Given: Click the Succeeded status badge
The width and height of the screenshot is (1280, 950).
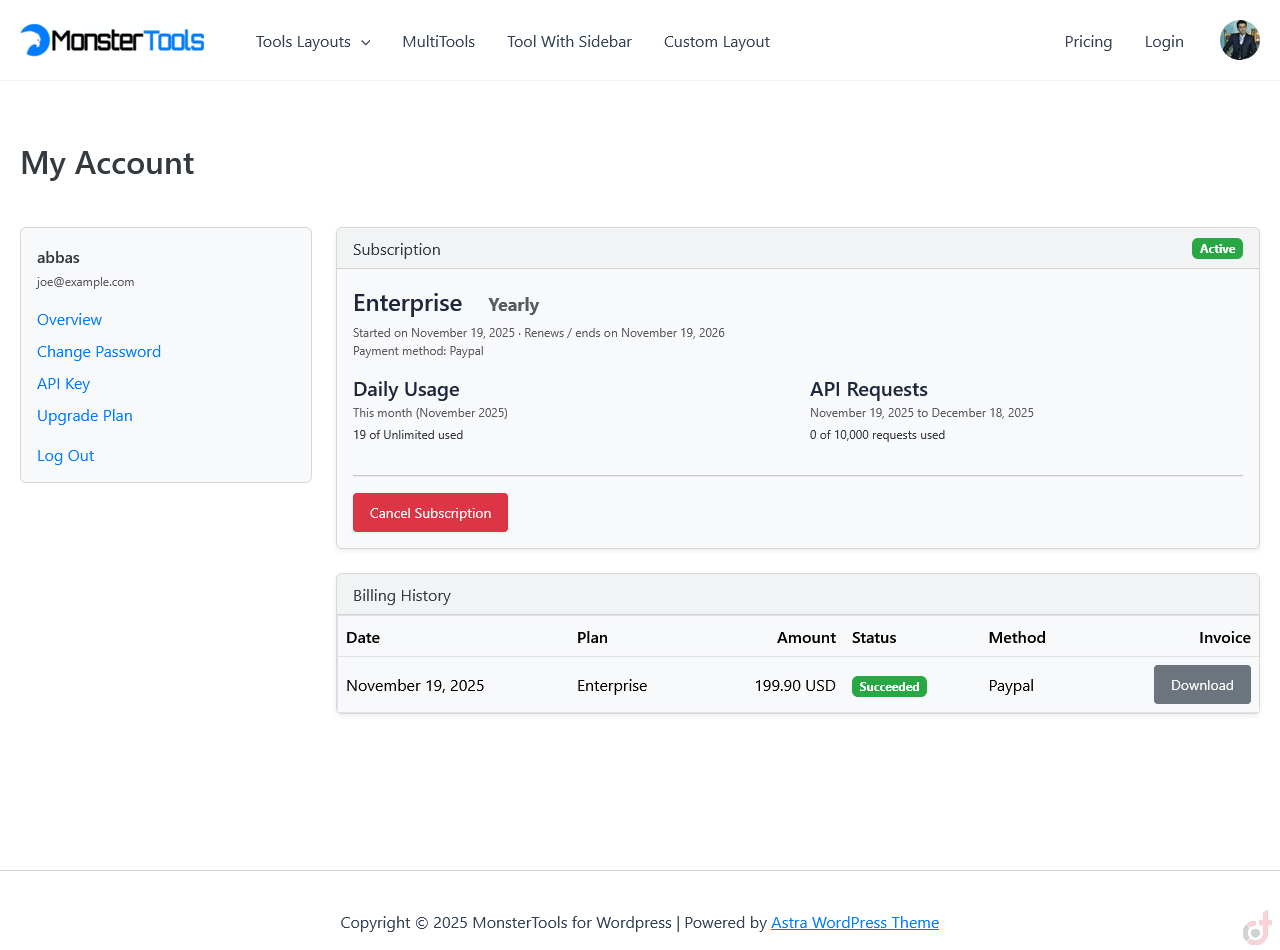Looking at the screenshot, I should [889, 687].
